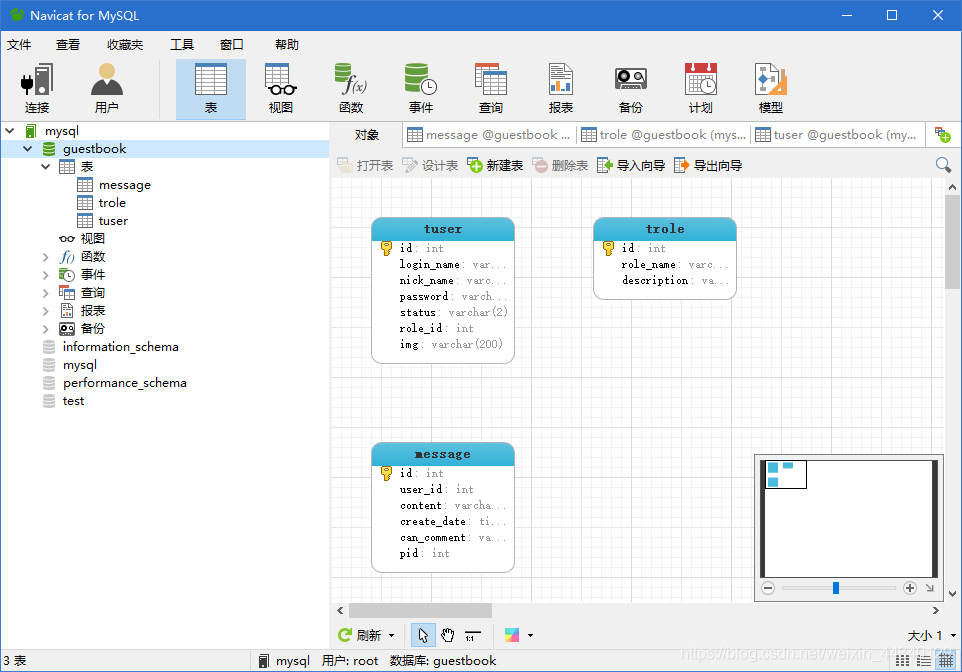The image size is (962, 672).
Task: Click the new tab plus icon
Action: [942, 135]
